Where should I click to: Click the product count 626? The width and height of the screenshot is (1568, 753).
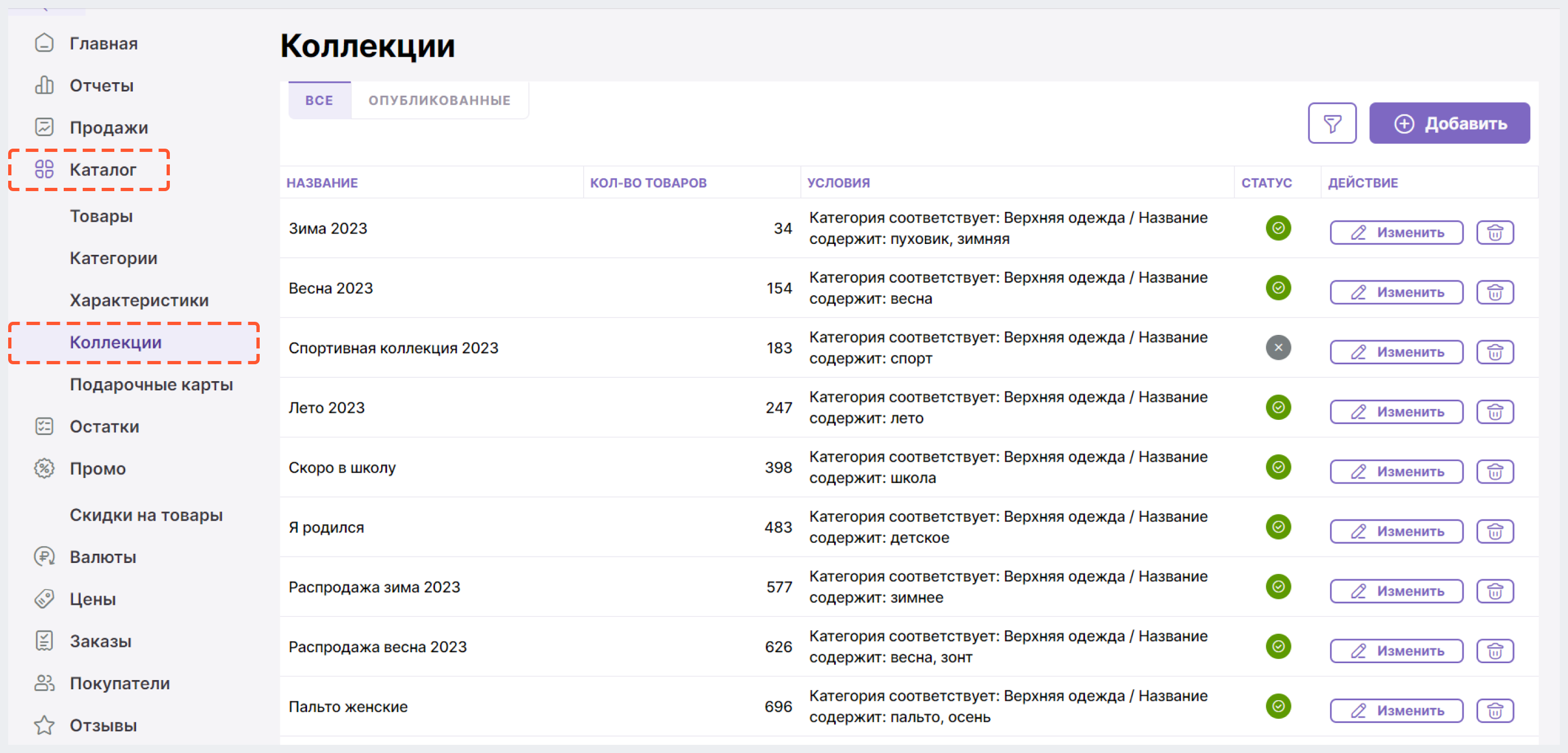tap(779, 646)
